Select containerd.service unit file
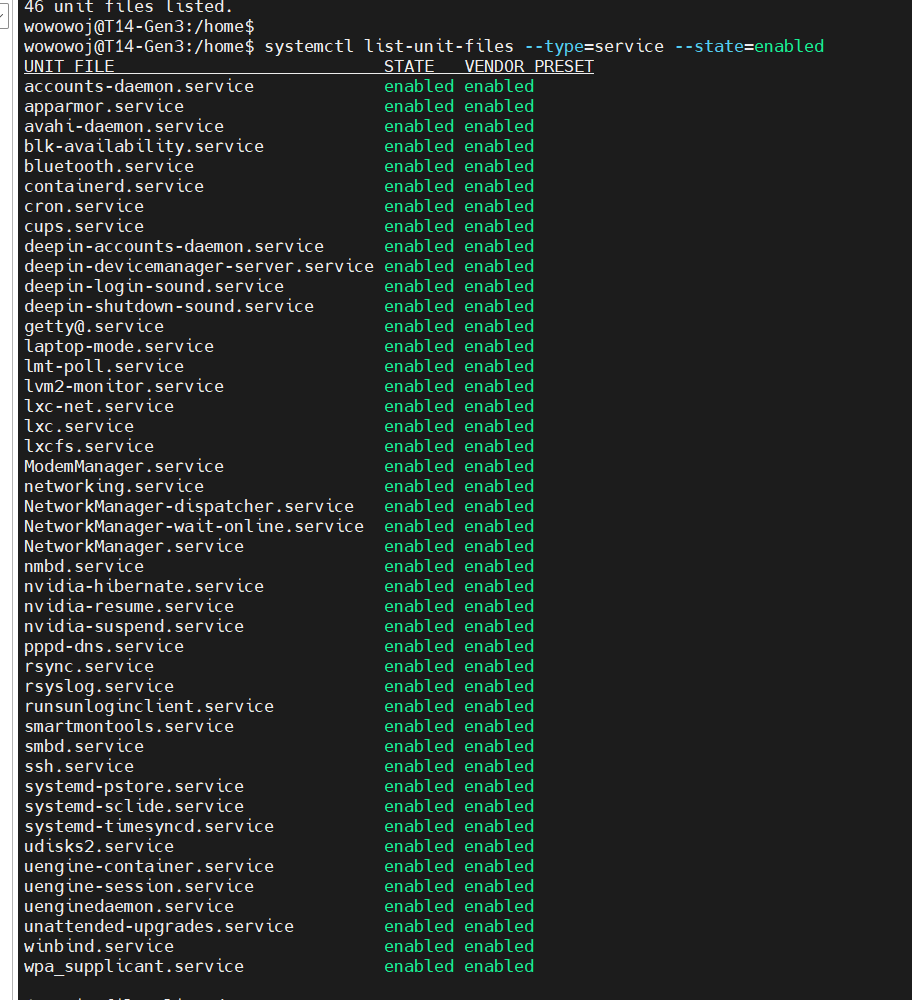The height and width of the screenshot is (1000, 912). point(114,186)
